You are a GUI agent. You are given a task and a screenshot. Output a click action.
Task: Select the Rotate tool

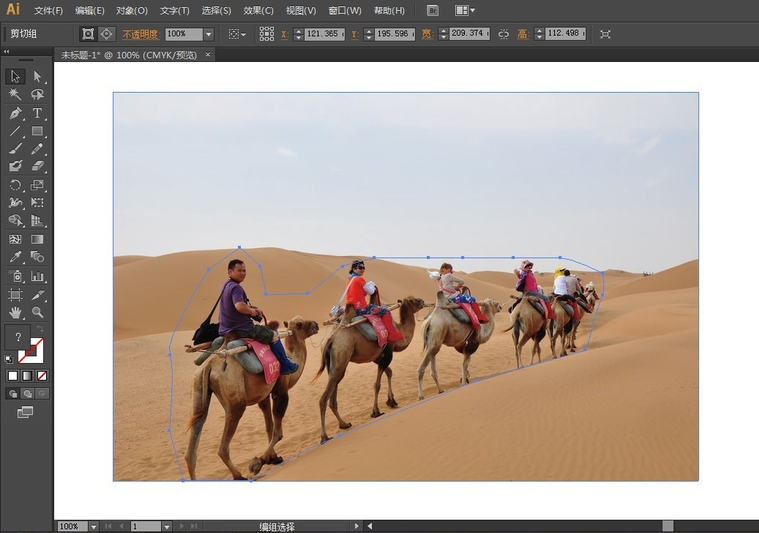pyautogui.click(x=15, y=185)
